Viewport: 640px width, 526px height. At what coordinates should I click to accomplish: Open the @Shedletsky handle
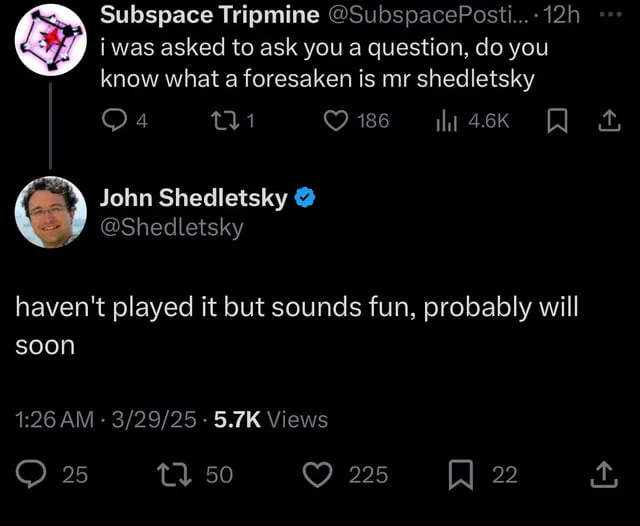[x=171, y=228]
